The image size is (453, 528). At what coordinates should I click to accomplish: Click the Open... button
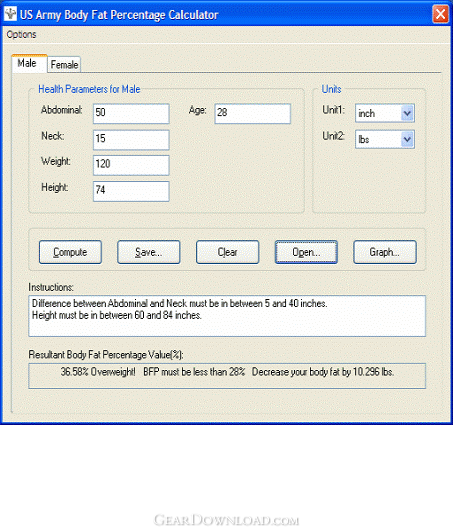click(306, 252)
